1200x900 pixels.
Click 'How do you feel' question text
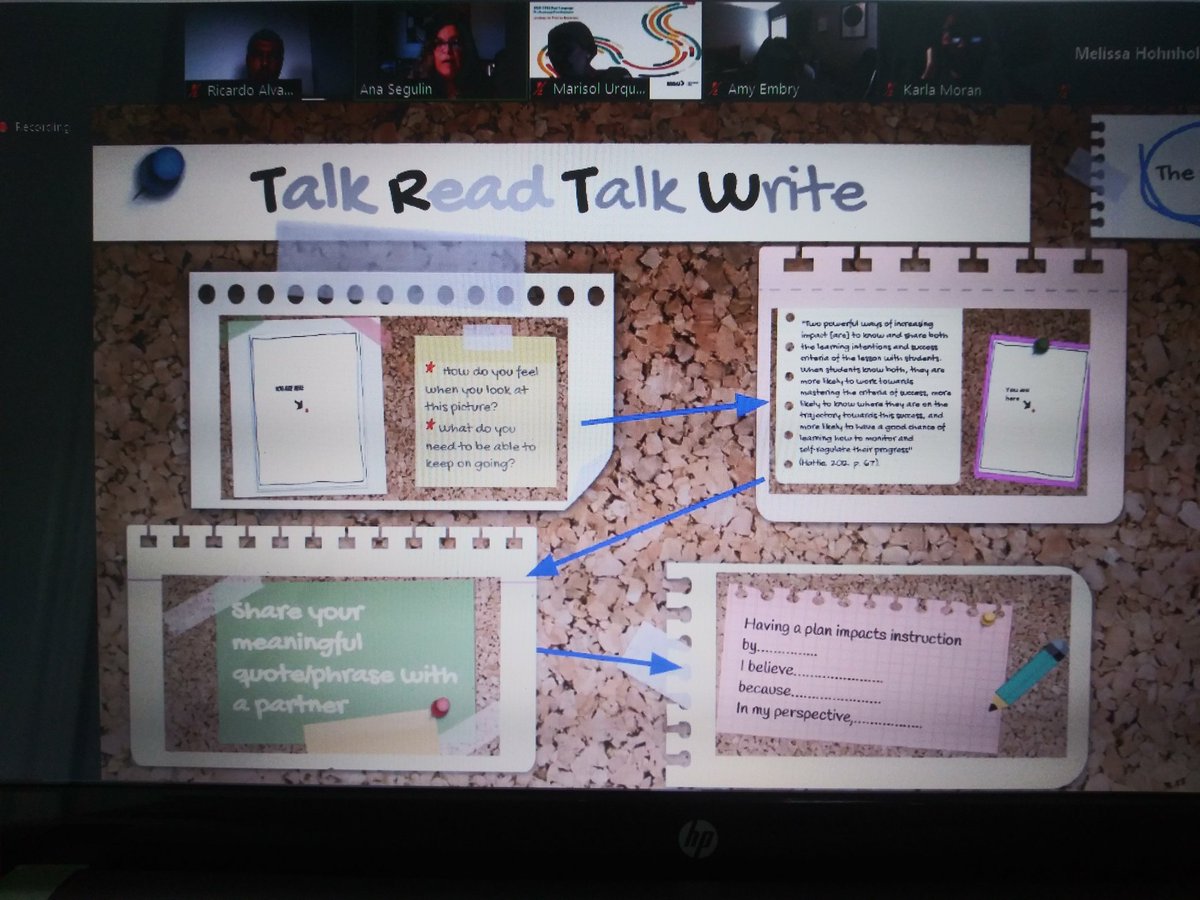(480, 391)
